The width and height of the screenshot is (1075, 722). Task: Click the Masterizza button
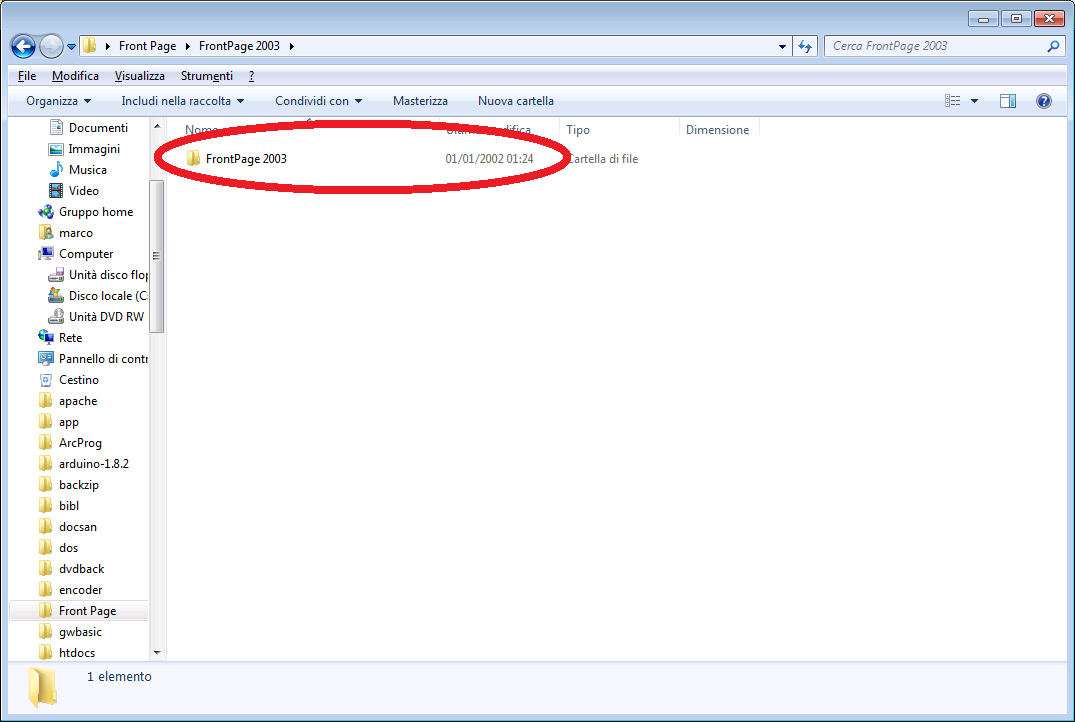tap(420, 101)
